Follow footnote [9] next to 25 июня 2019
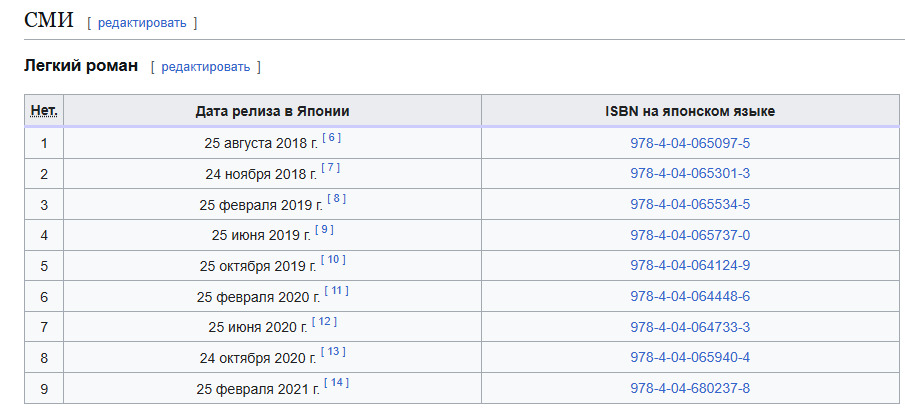905x417 pixels. click(324, 230)
